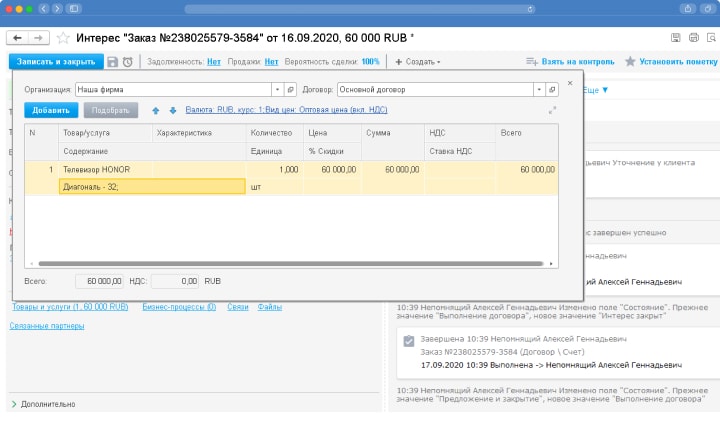
Task: Click the print icon in title bar
Action: (x=694, y=38)
